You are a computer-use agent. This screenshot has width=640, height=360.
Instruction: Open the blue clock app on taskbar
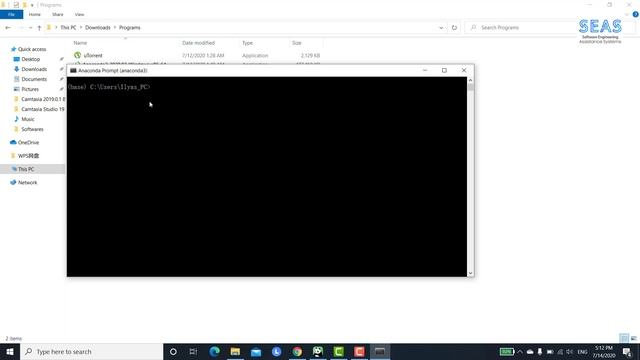pyautogui.click(x=276, y=351)
